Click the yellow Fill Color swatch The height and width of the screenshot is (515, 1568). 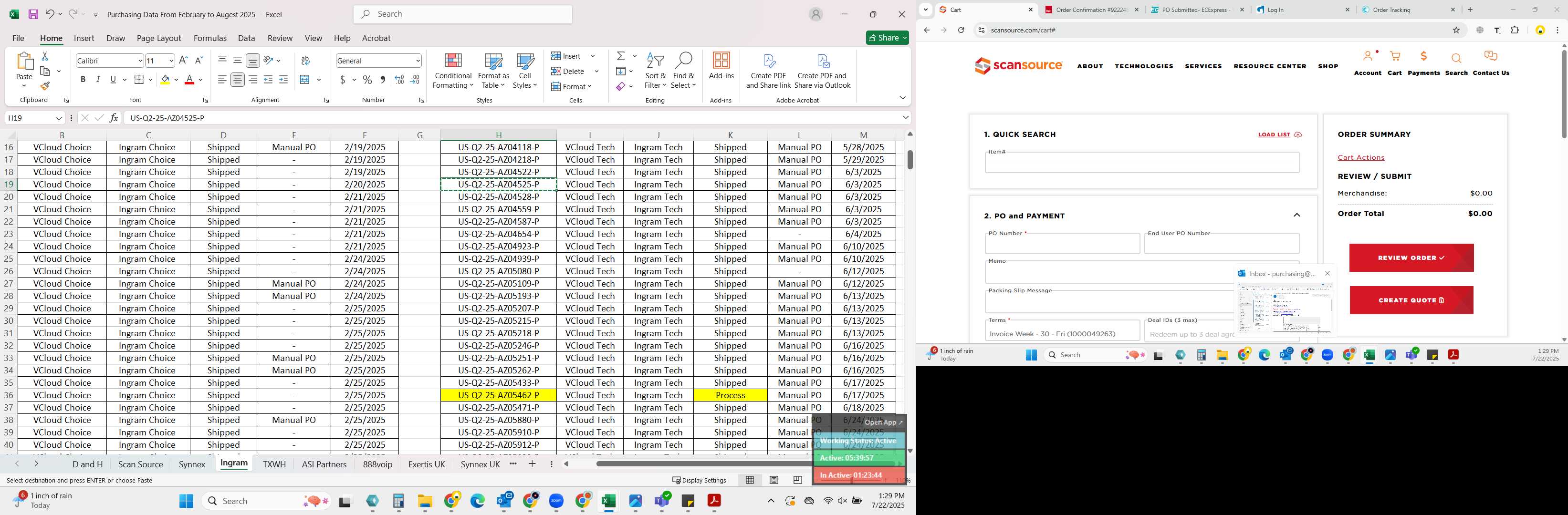click(165, 80)
